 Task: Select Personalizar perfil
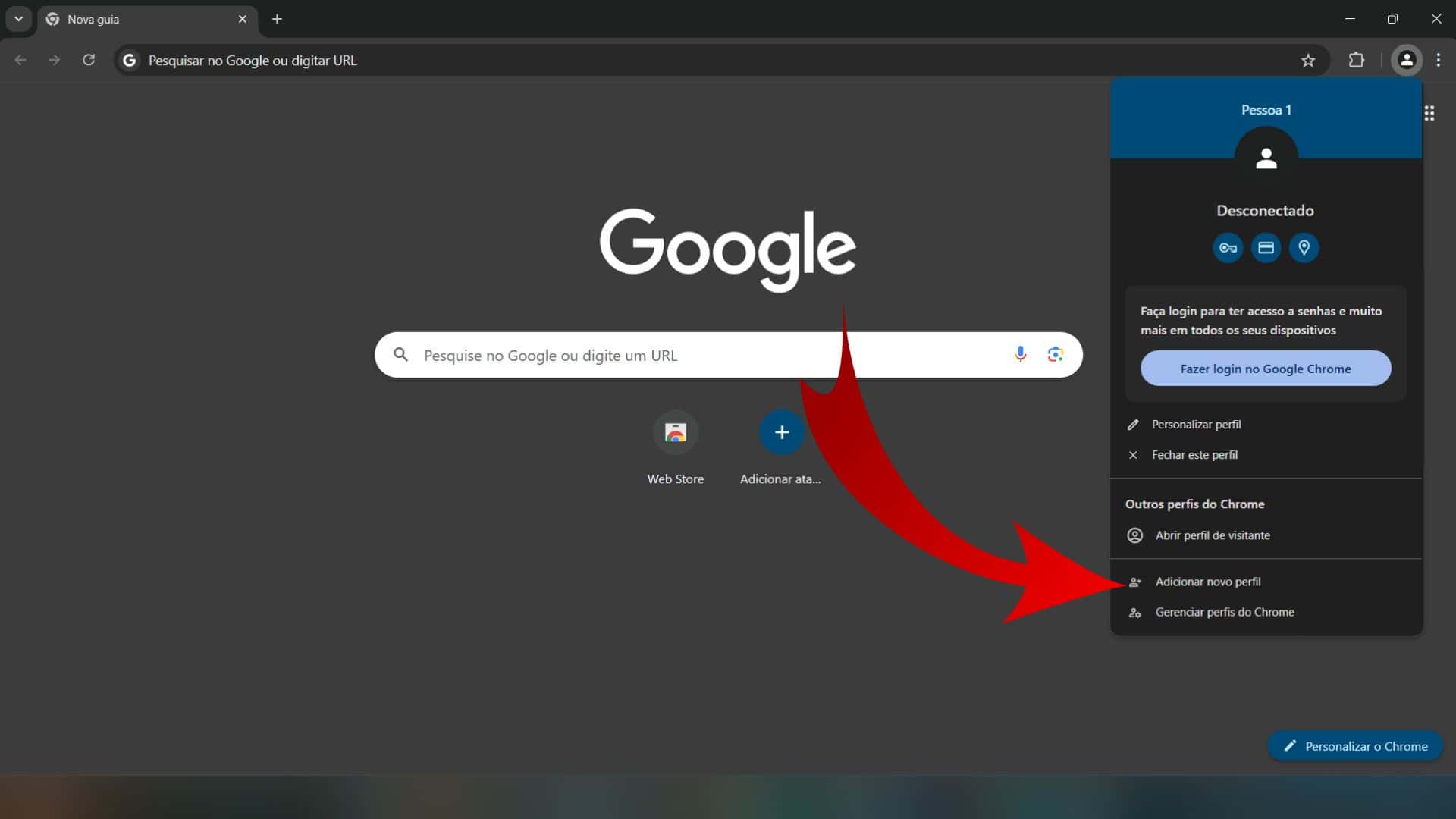tap(1266, 425)
